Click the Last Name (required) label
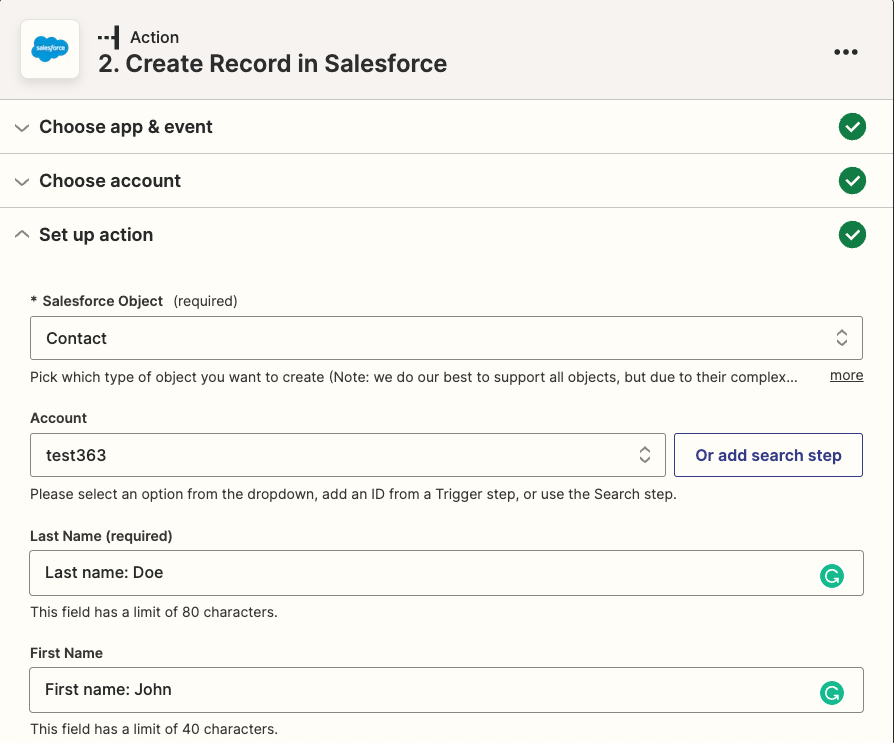Viewport: 894px width, 743px height. pos(101,536)
